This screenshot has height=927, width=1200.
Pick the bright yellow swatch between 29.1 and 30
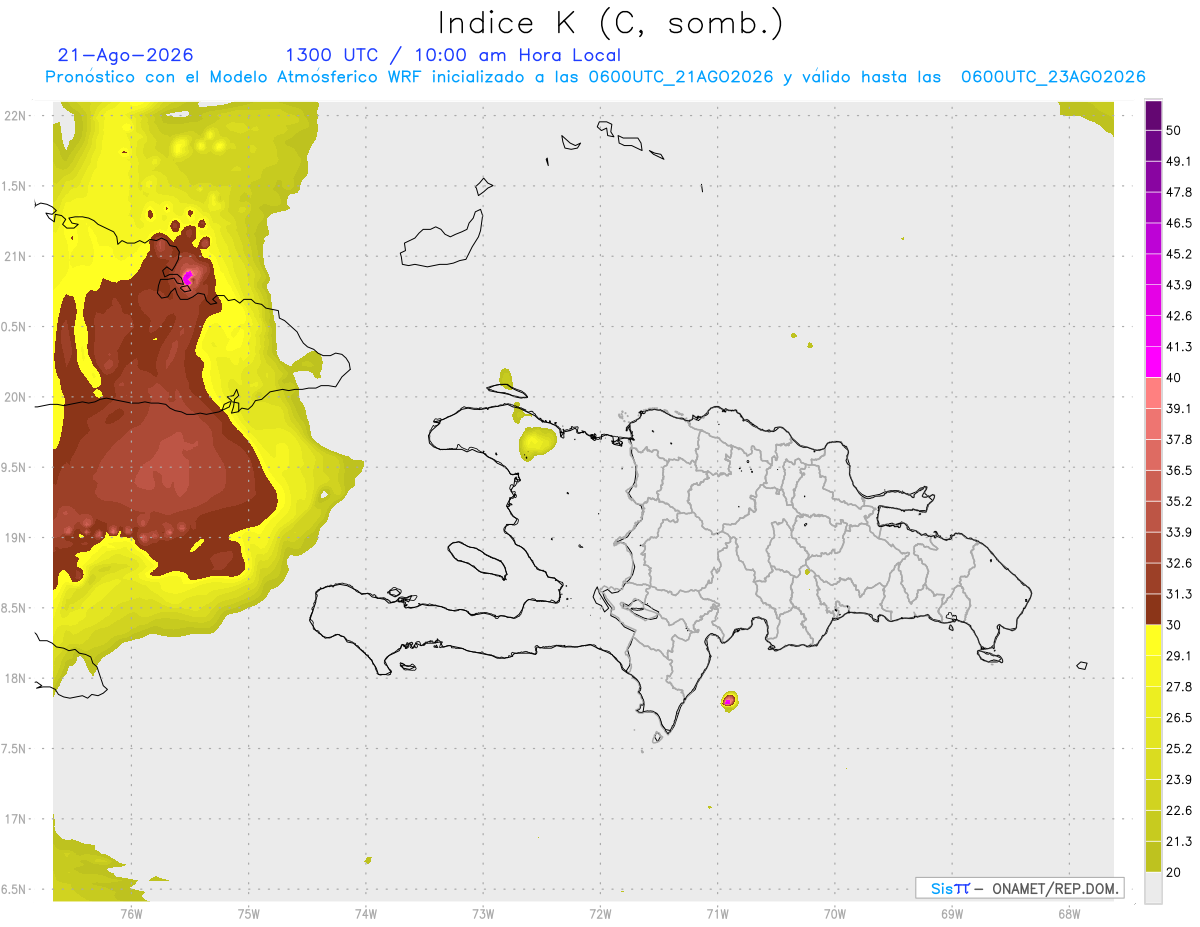click(x=1154, y=641)
